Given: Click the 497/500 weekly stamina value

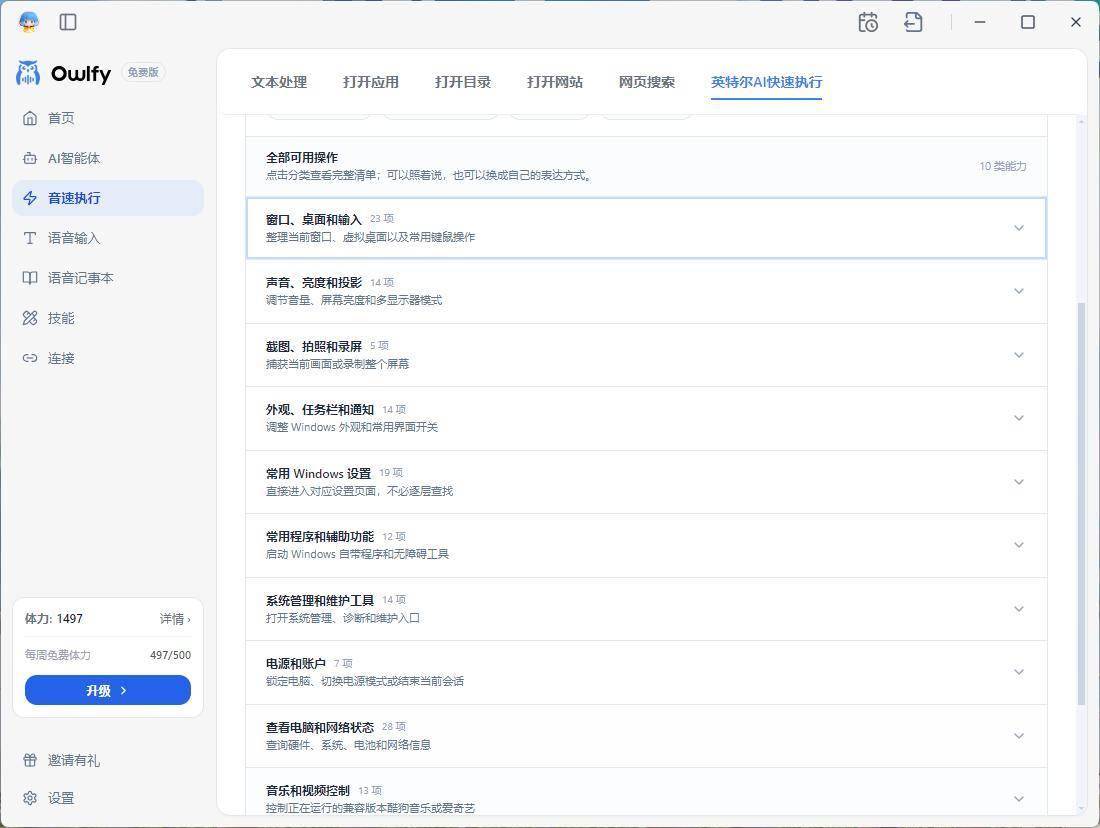Looking at the screenshot, I should tap(170, 655).
